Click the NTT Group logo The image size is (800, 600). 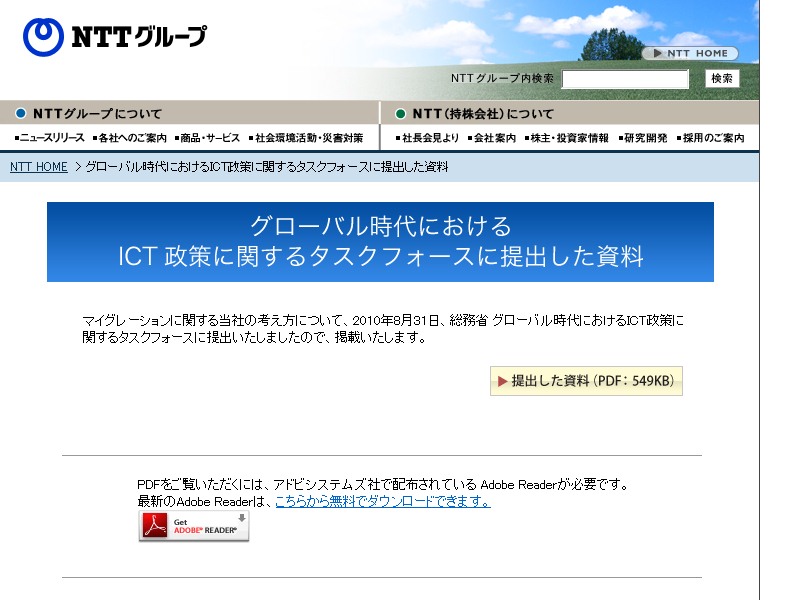point(115,37)
